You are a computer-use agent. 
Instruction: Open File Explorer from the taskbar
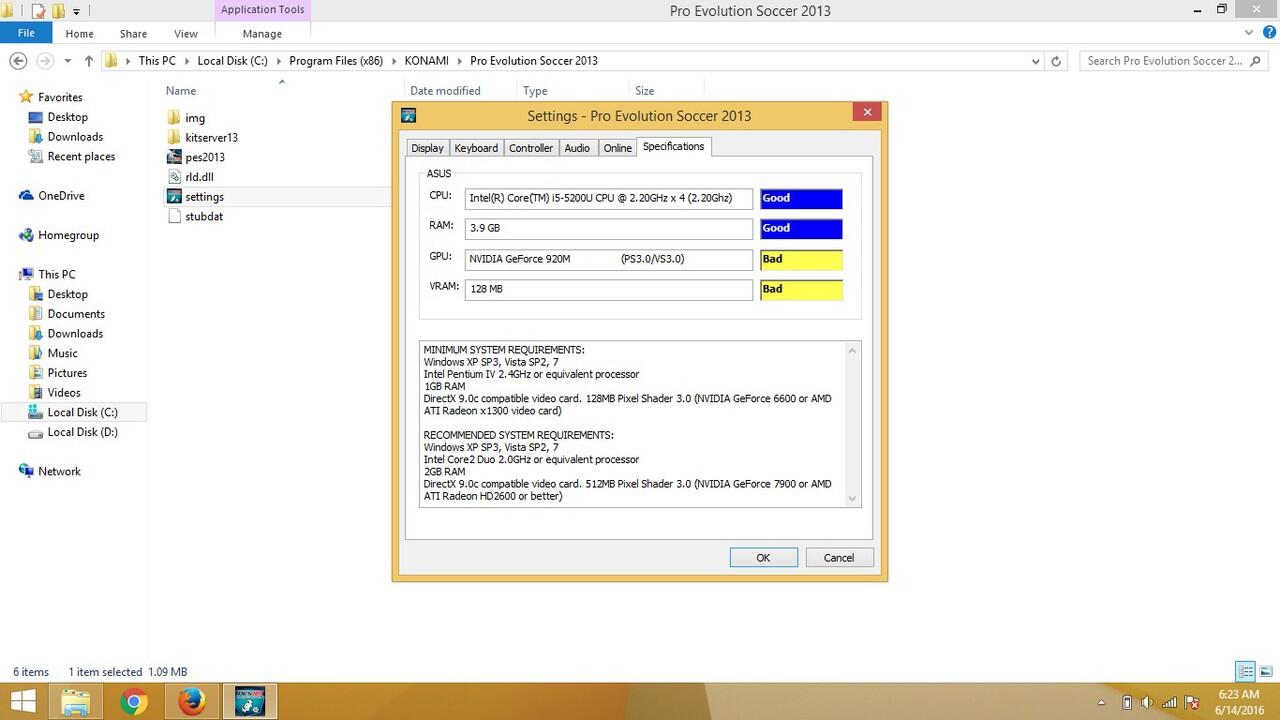tap(76, 702)
